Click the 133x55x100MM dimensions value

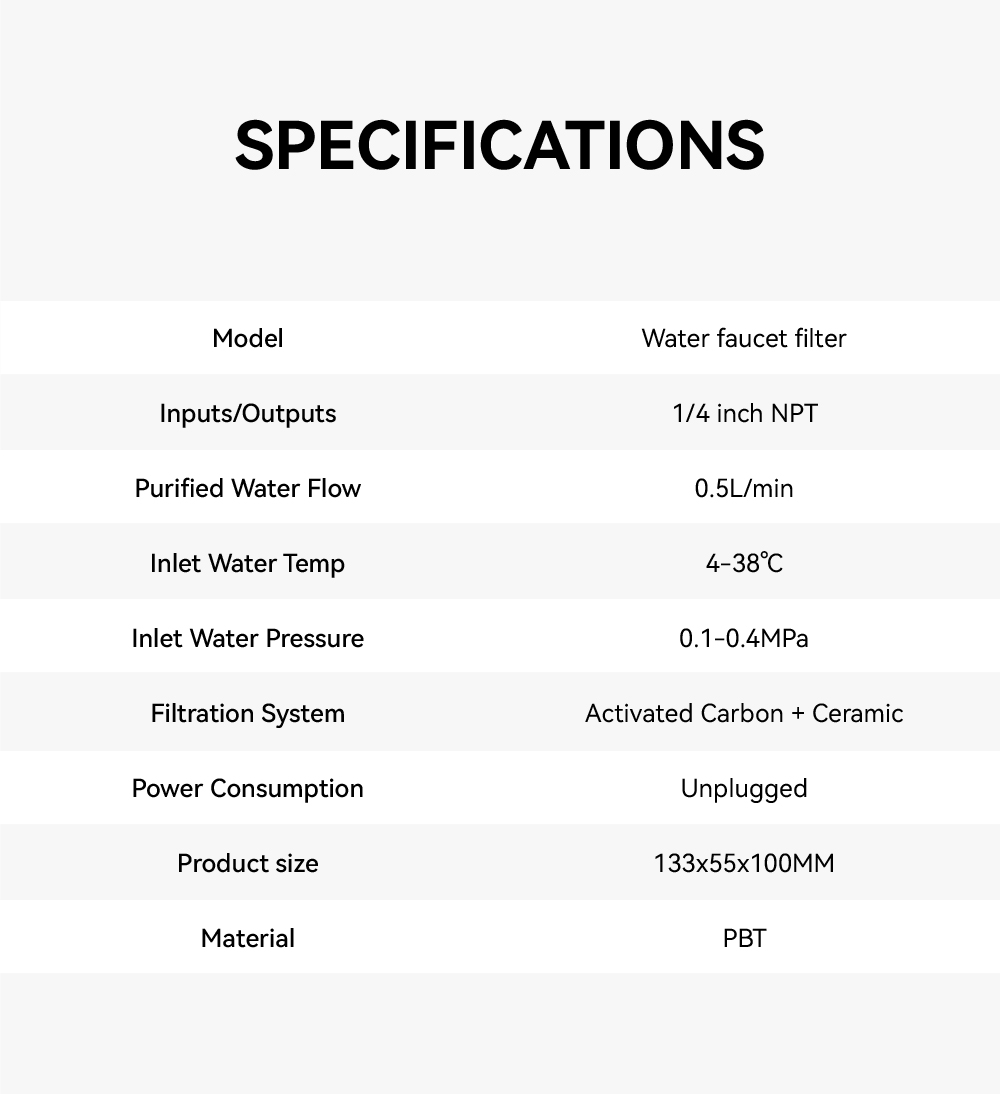(x=744, y=863)
